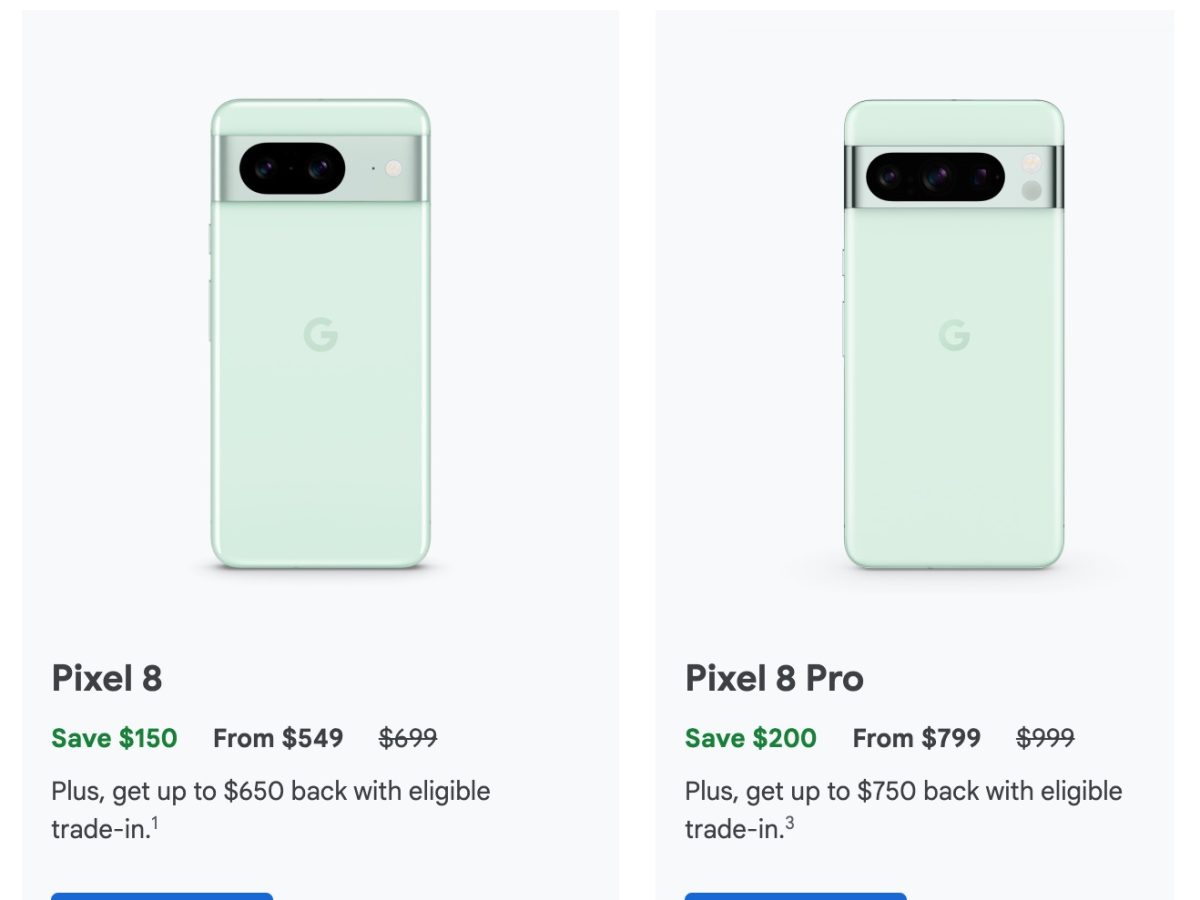Open footnote 3 after Pixel 8 Pro trade-in

click(790, 823)
